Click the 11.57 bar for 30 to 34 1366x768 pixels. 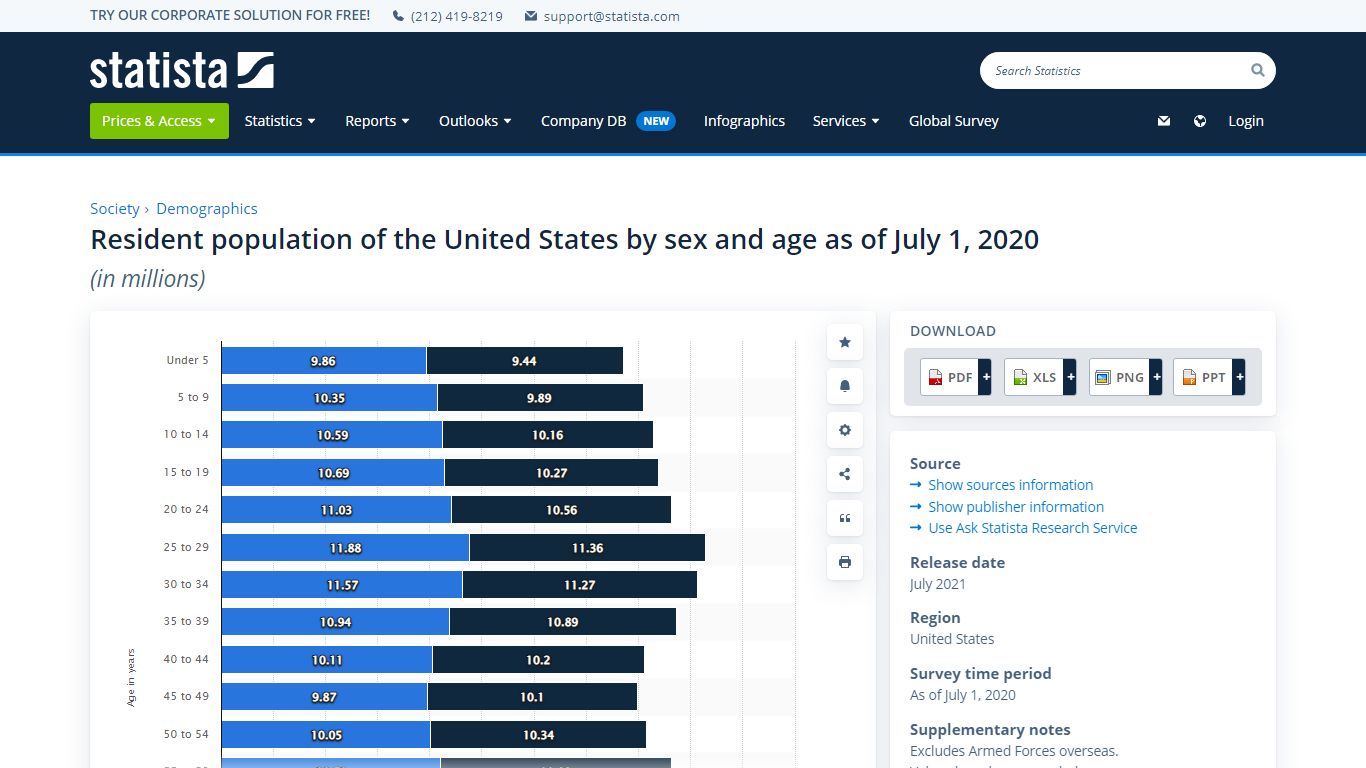(x=342, y=585)
